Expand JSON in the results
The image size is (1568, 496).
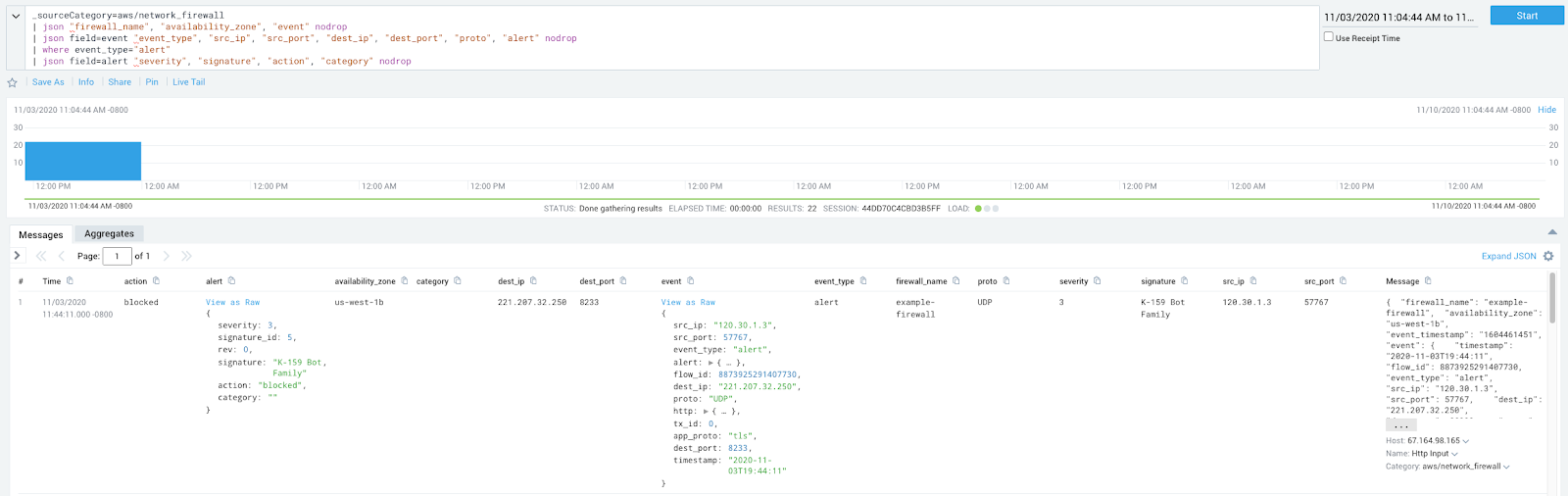1508,256
